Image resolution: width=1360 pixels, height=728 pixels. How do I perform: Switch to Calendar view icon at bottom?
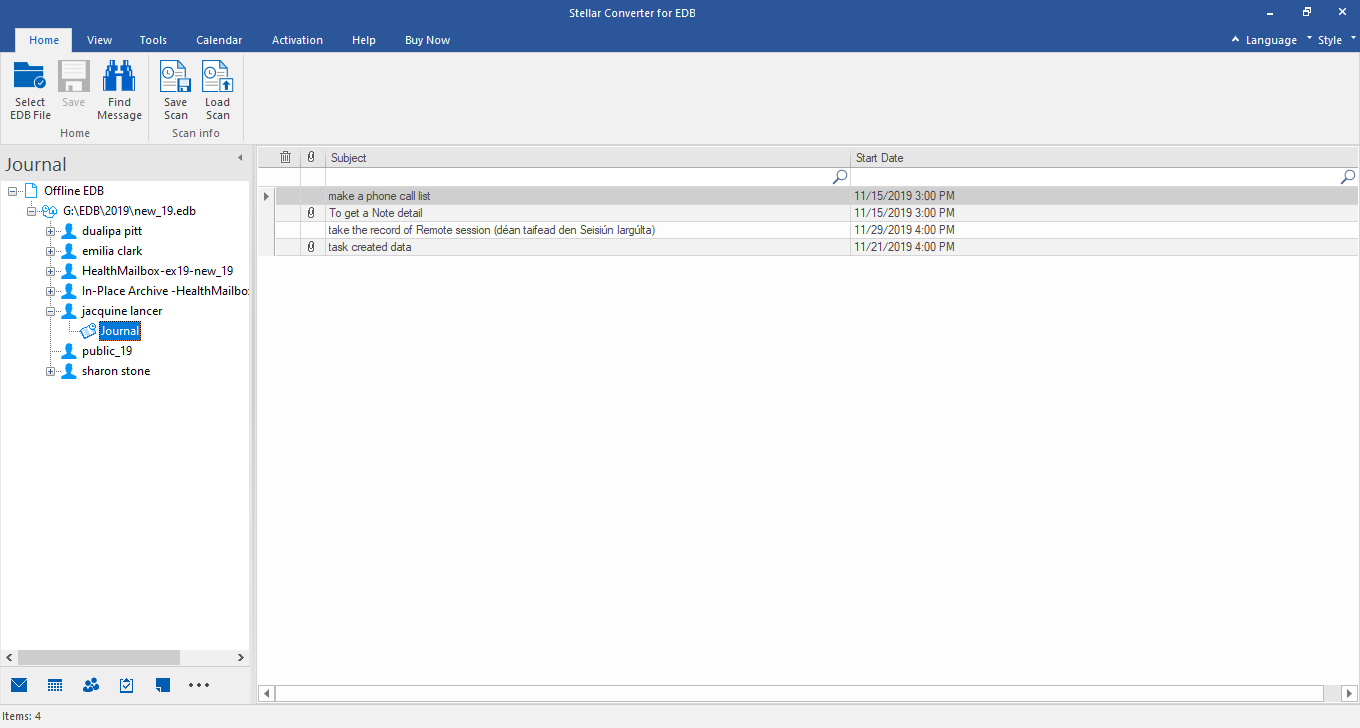tap(55, 685)
